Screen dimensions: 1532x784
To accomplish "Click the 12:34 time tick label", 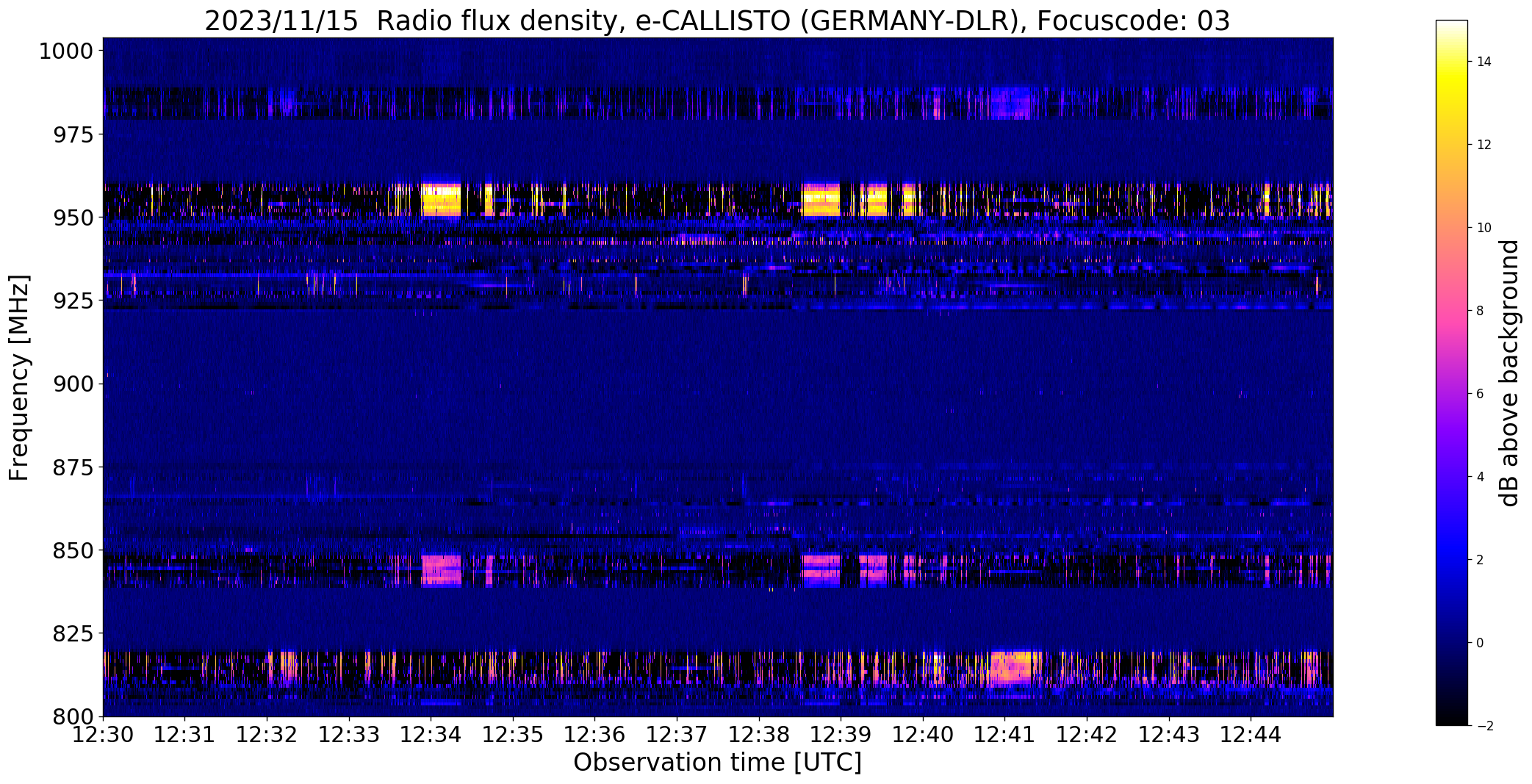I will point(431,734).
